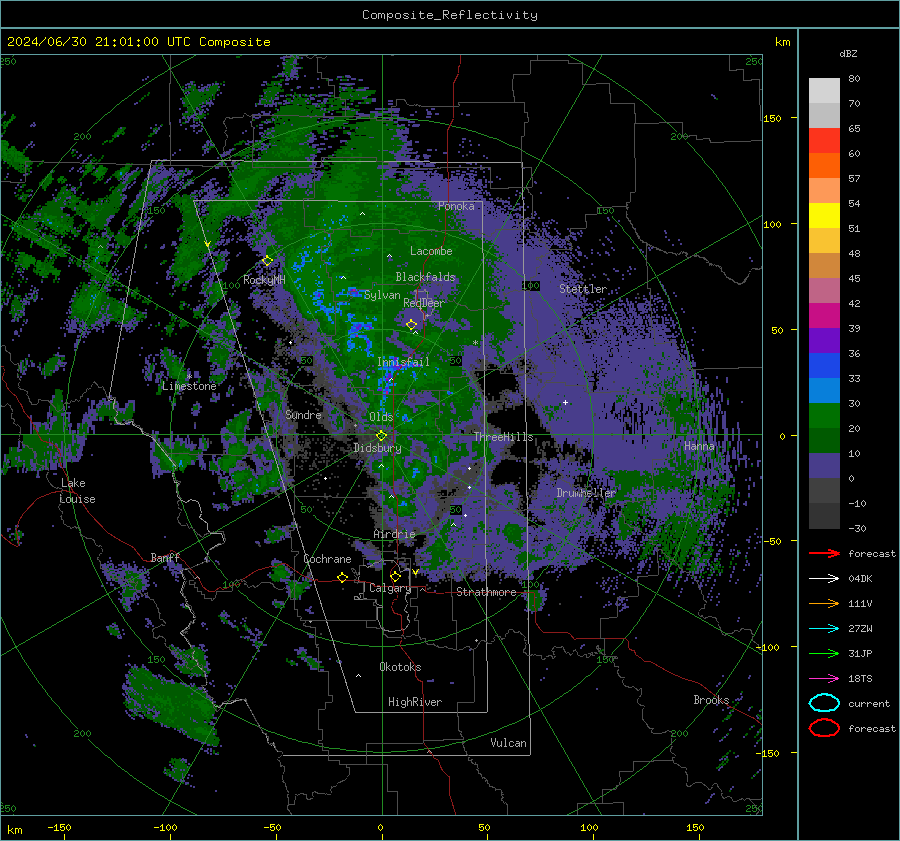Image resolution: width=900 pixels, height=841 pixels.
Task: Click the HighRiver label
Action: tap(415, 702)
